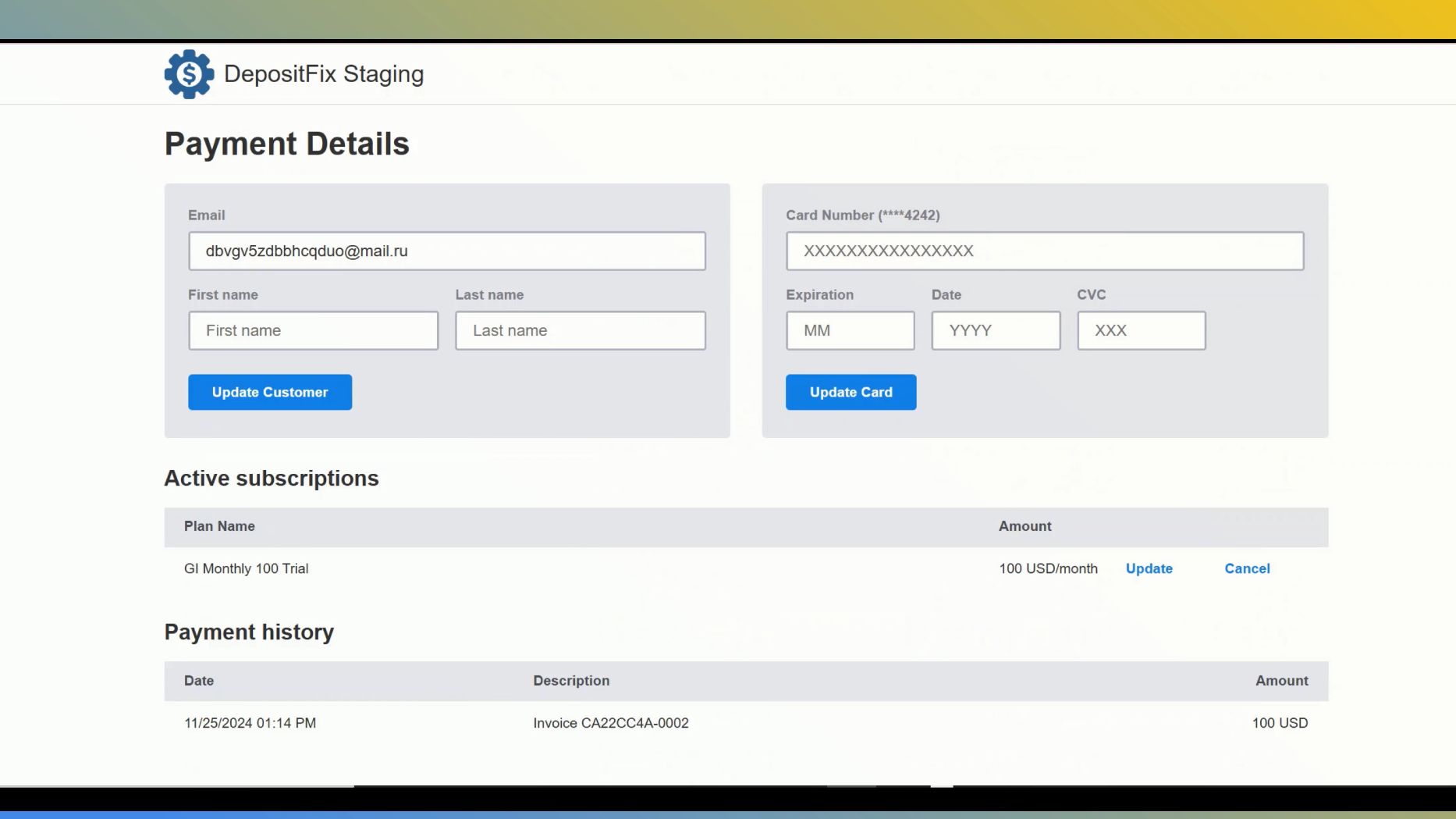The height and width of the screenshot is (819, 1456).
Task: Update the GI Monthly 100 Trial subscription
Action: coord(1149,569)
